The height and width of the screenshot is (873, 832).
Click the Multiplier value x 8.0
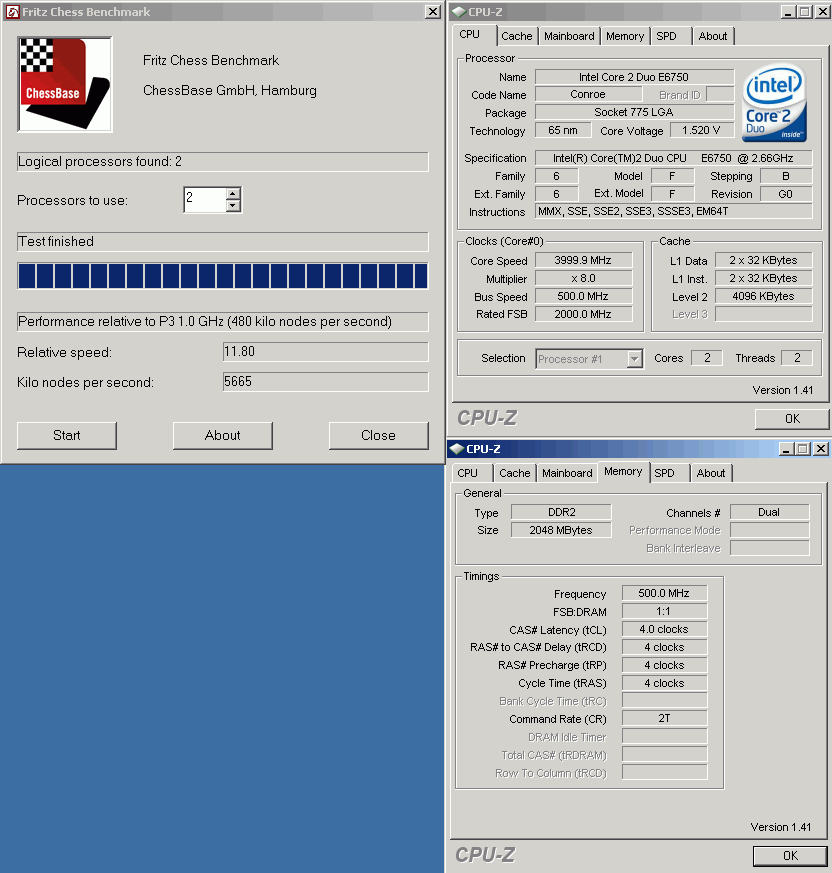584,278
